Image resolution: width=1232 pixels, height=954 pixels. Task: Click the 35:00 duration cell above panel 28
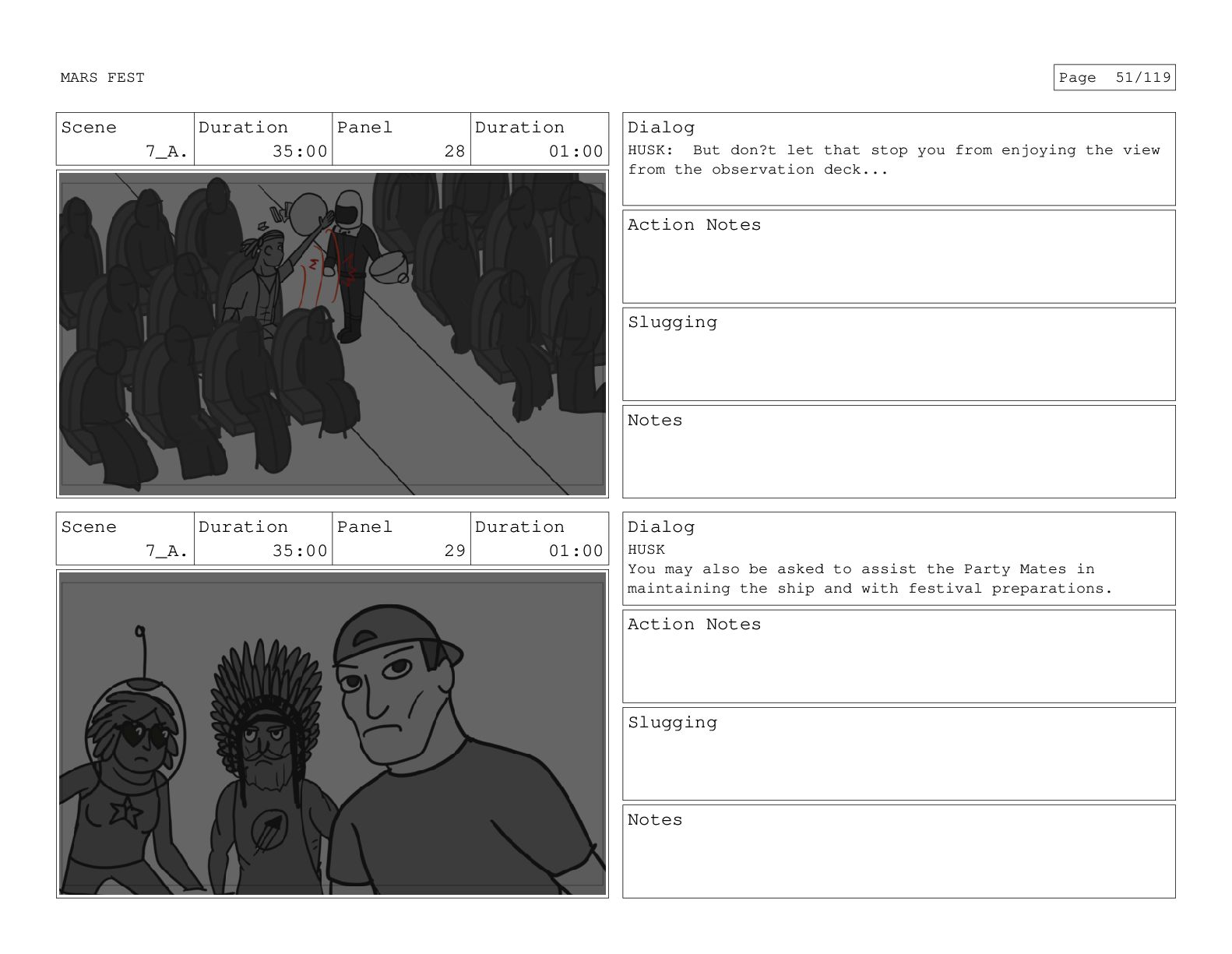click(263, 139)
